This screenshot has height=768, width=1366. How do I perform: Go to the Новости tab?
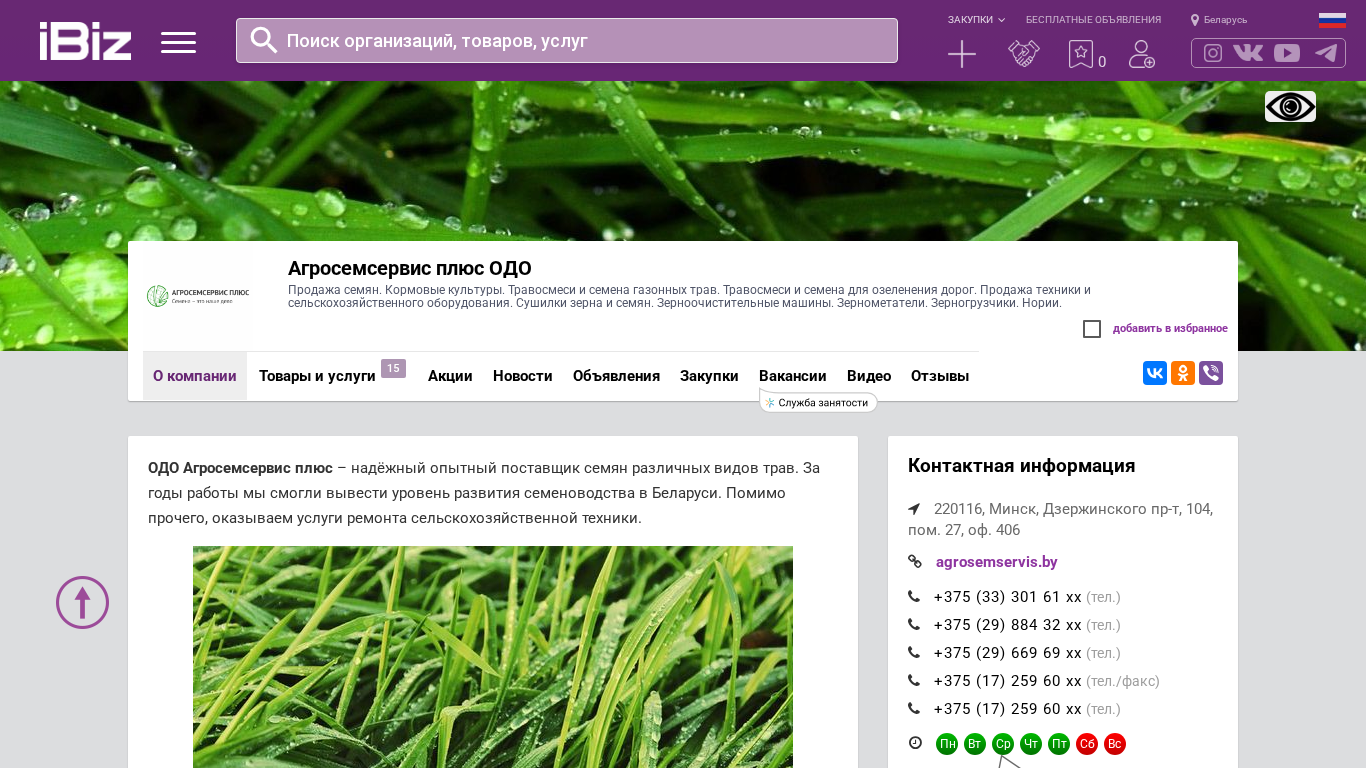click(x=523, y=376)
